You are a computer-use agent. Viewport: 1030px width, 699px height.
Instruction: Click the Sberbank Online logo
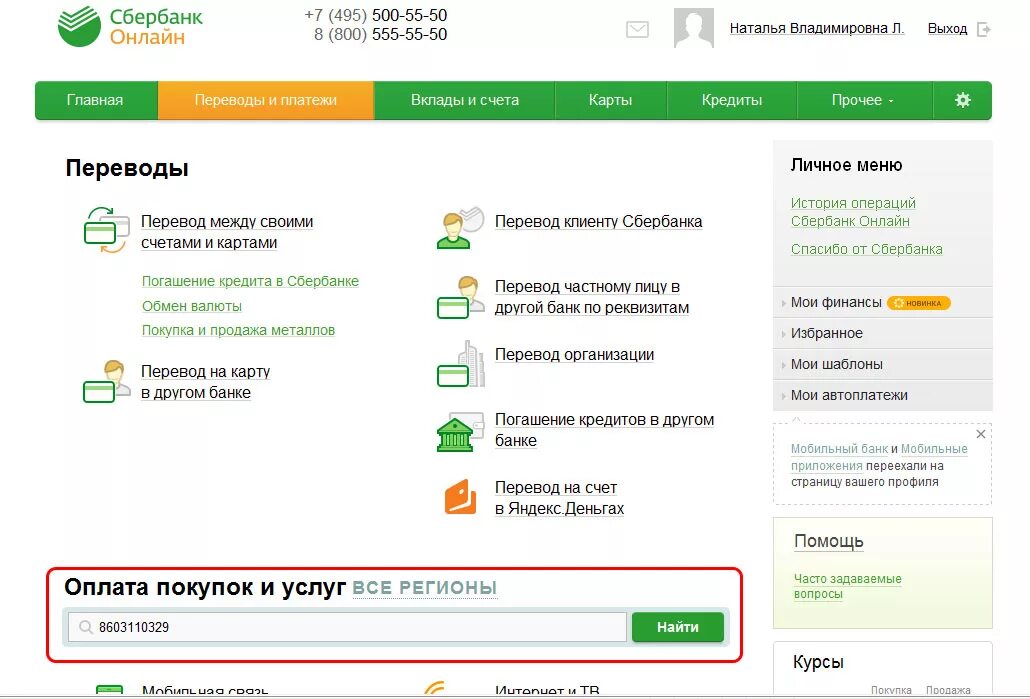tap(130, 27)
